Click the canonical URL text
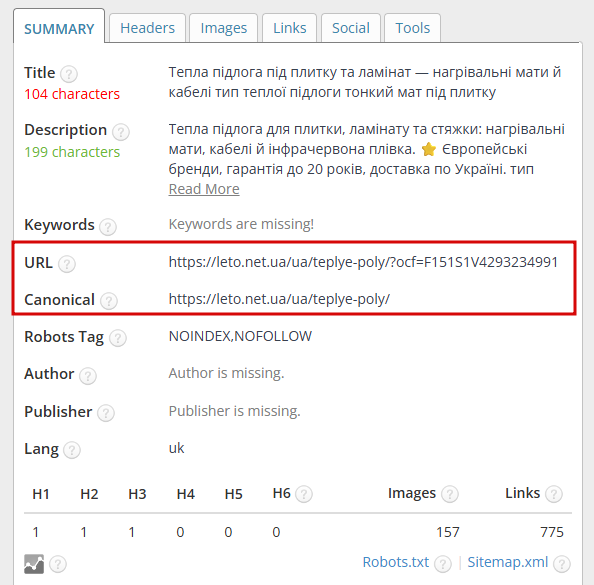The width and height of the screenshot is (594, 585). point(279,299)
